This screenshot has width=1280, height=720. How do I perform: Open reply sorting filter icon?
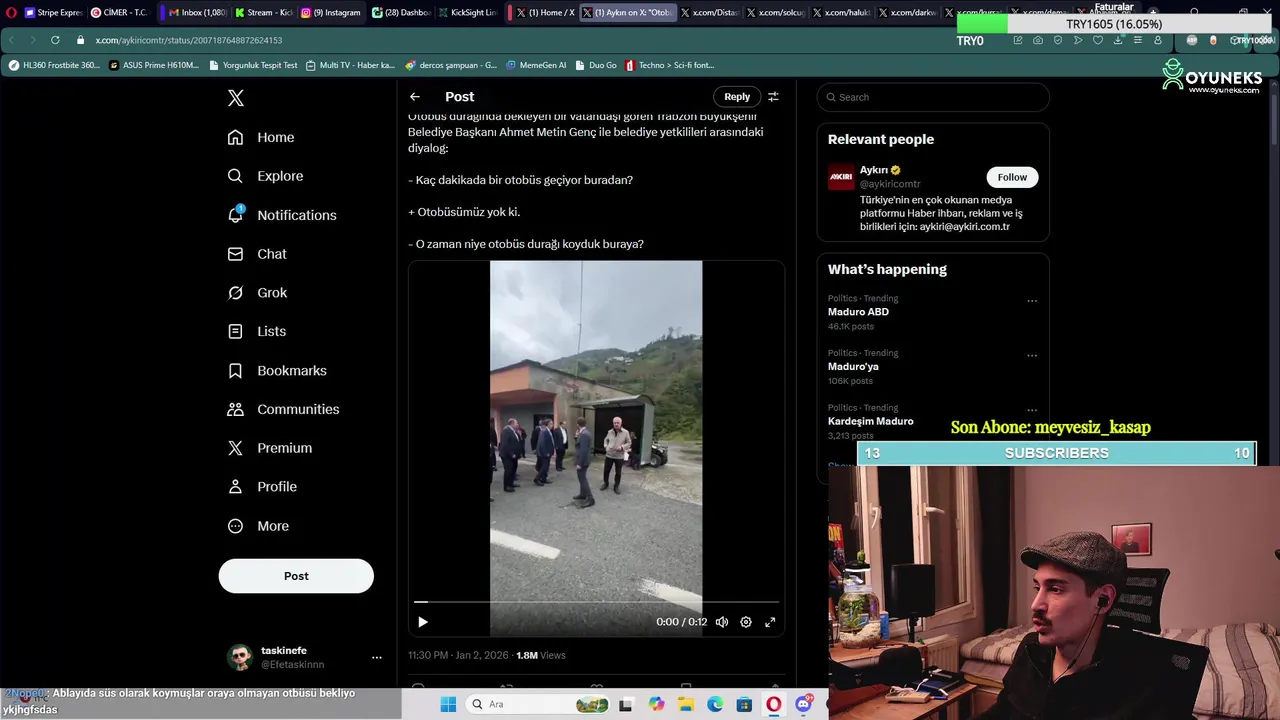773,97
